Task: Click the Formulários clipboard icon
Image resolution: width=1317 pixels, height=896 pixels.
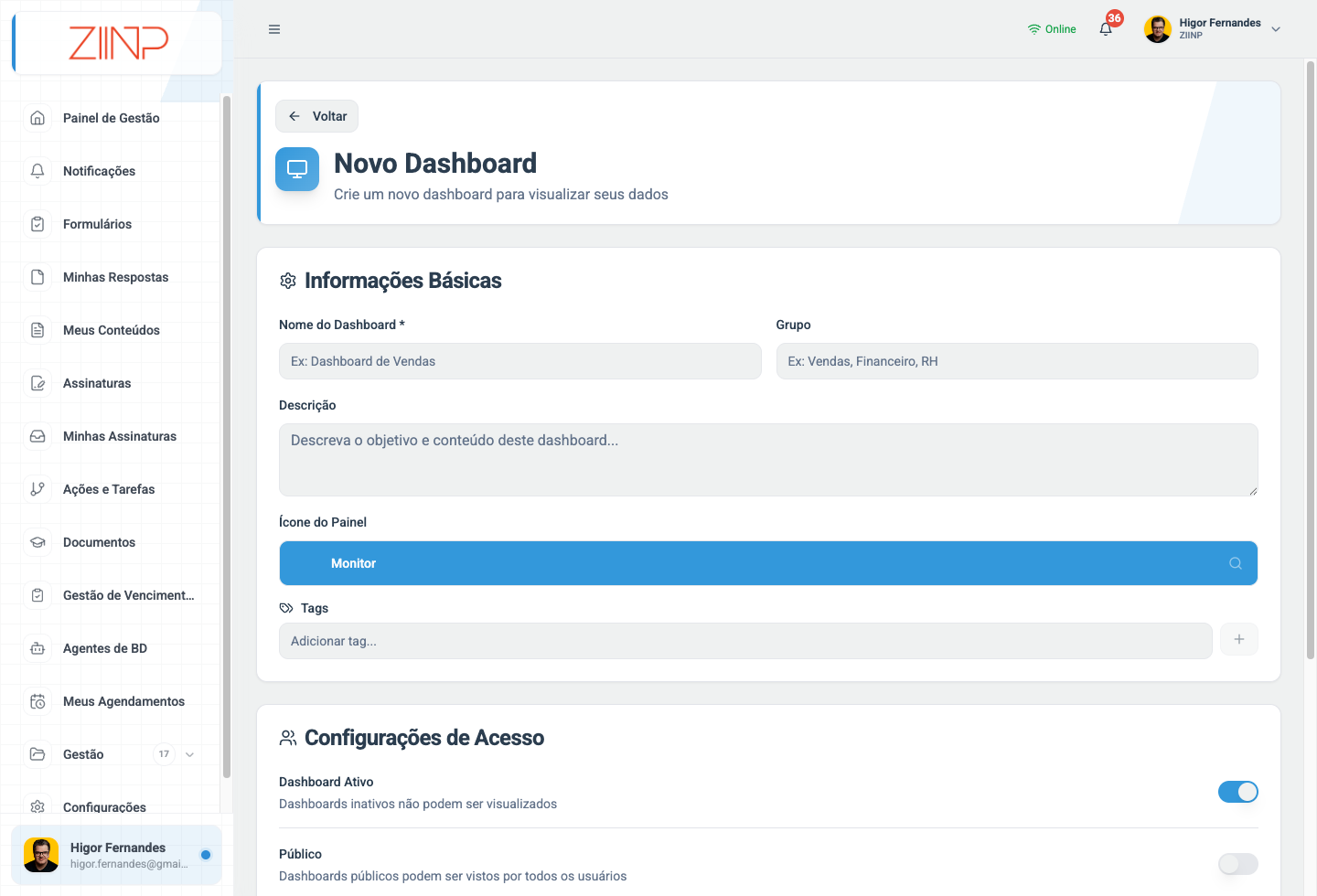Action: (x=37, y=224)
